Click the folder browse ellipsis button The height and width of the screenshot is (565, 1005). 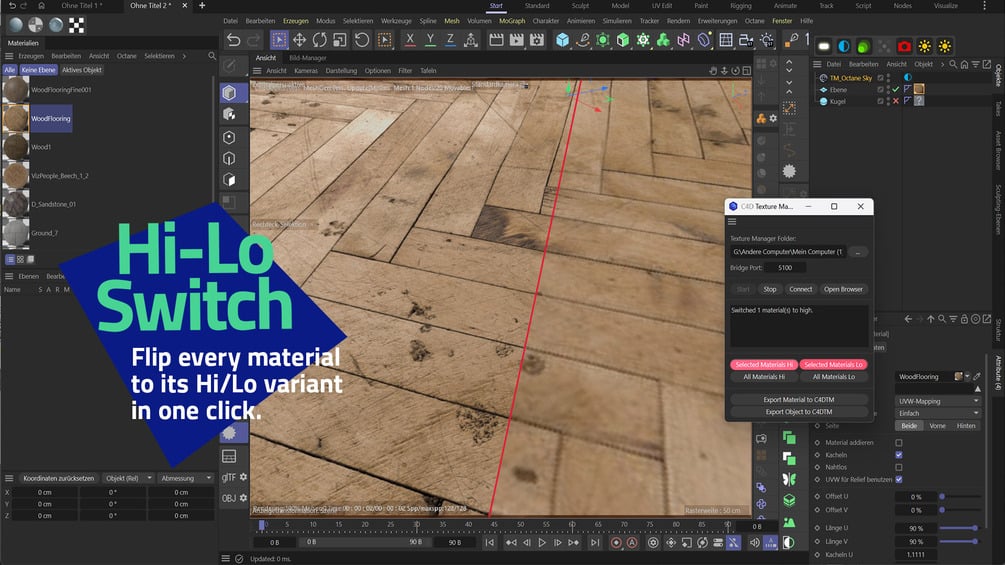(858, 252)
